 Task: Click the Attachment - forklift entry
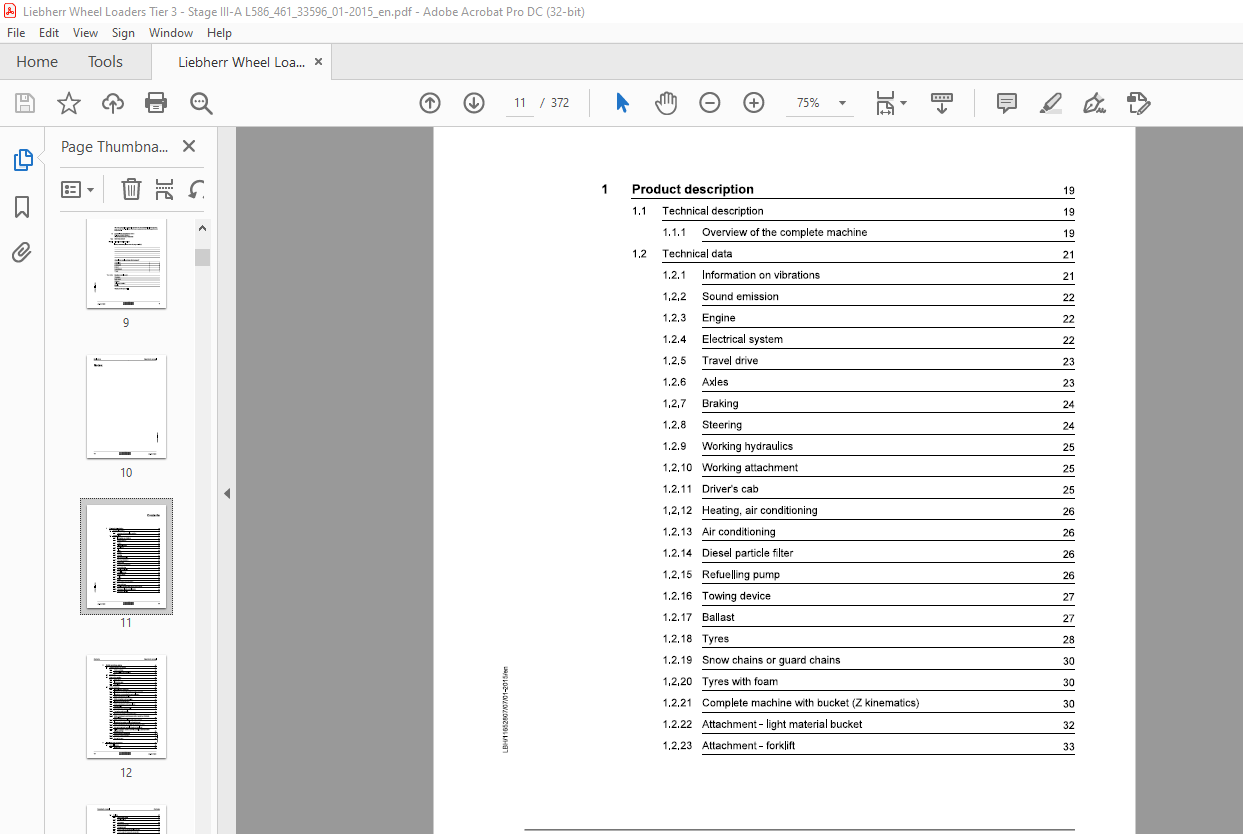pos(748,746)
